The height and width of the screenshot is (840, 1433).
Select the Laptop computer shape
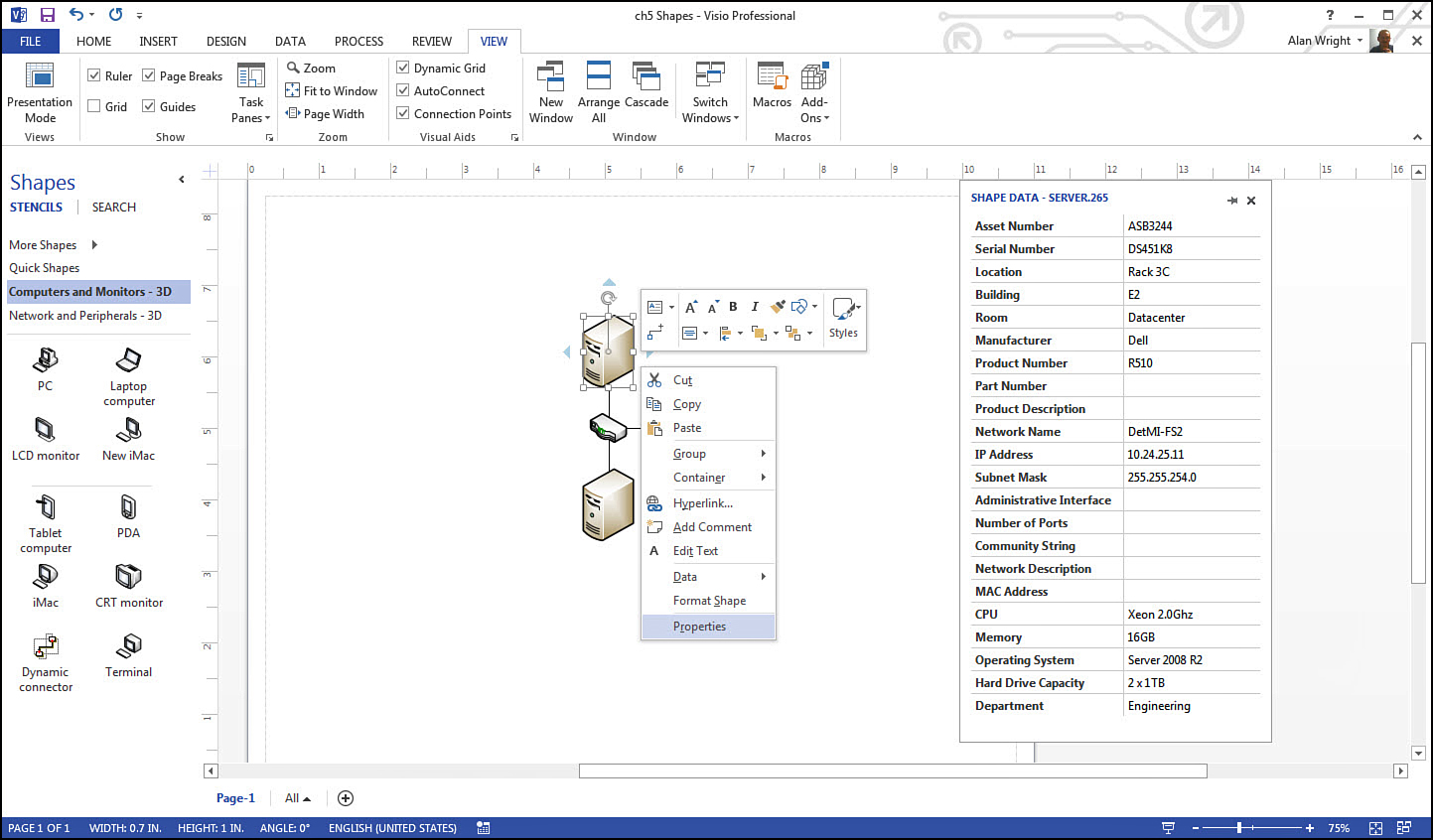129,377
